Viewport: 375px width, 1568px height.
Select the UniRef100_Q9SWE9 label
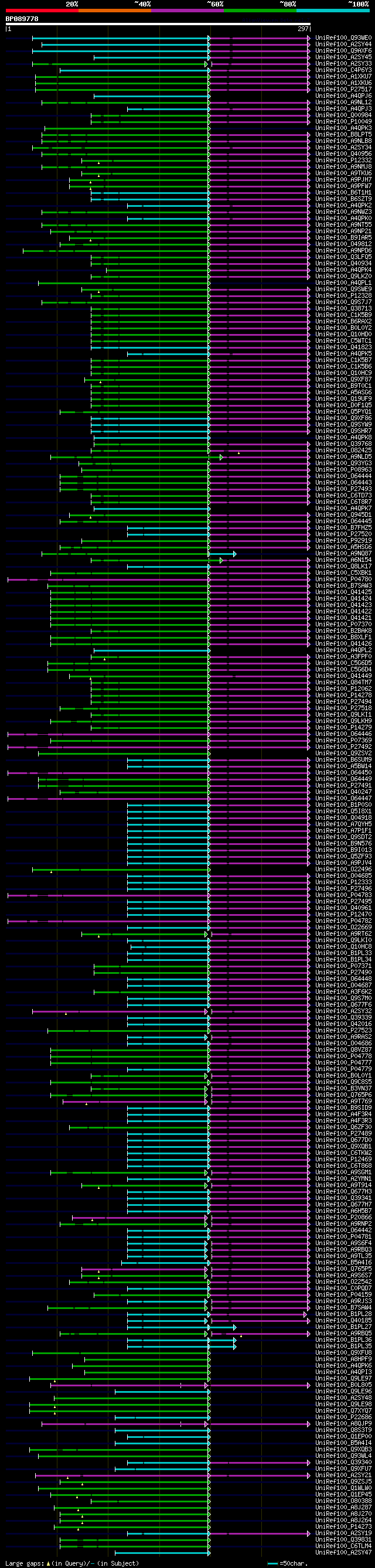point(343,289)
